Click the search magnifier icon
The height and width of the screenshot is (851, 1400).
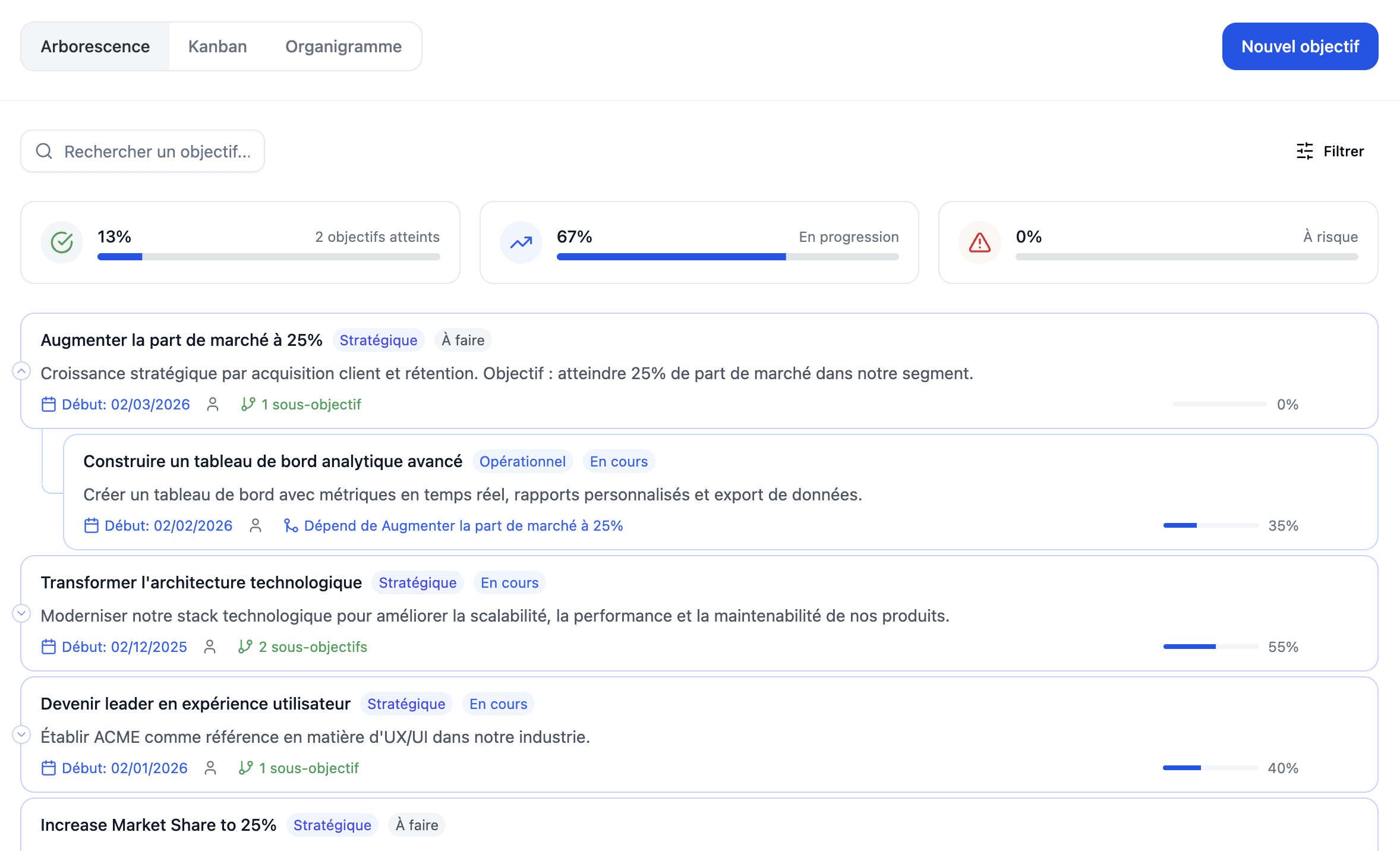coord(45,151)
